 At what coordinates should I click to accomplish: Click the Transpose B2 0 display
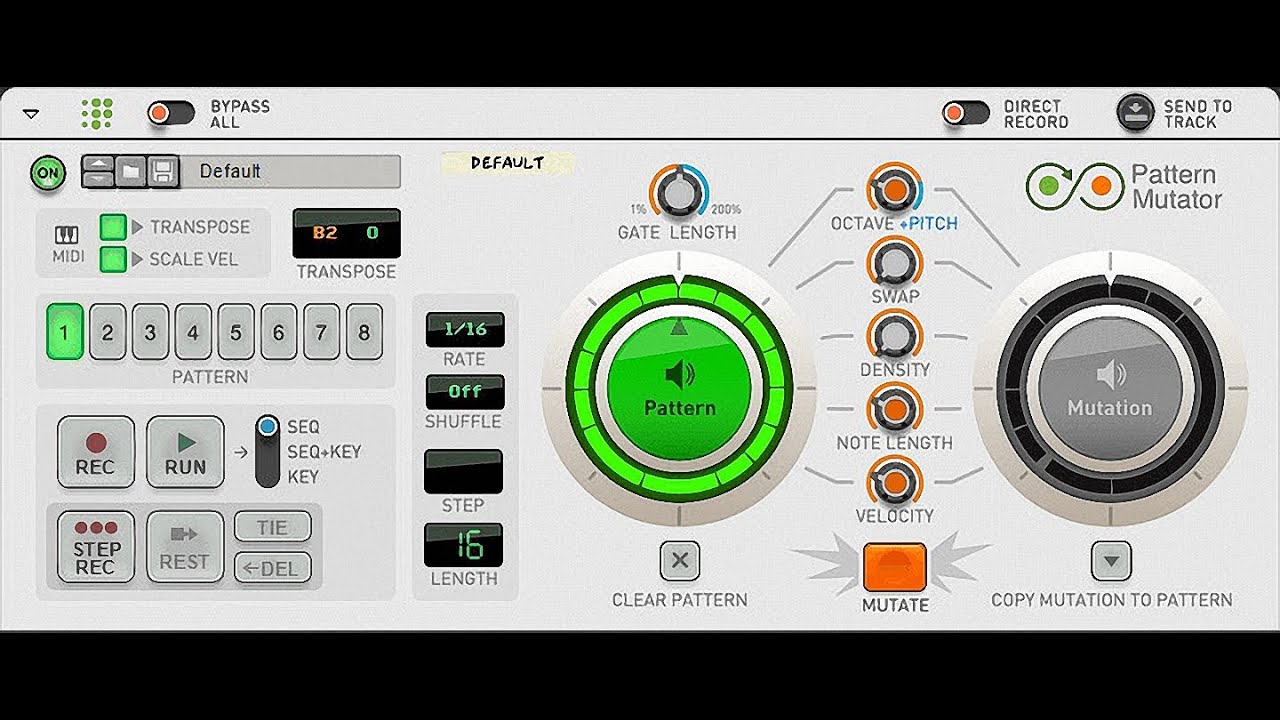346,234
